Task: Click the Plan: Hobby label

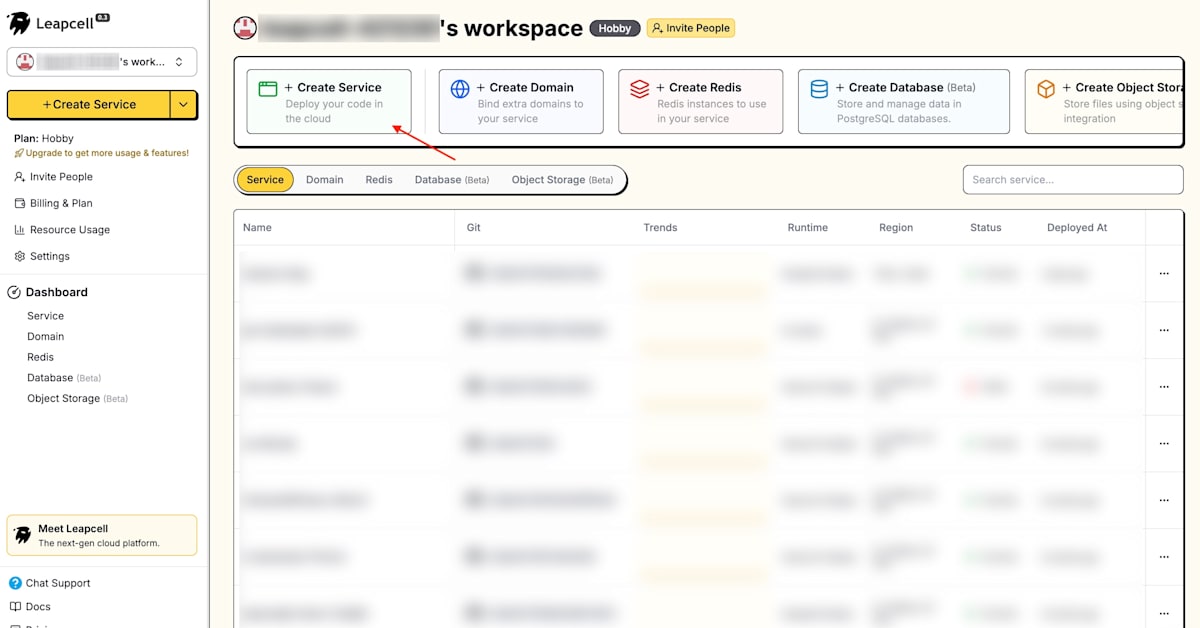Action: [44, 139]
